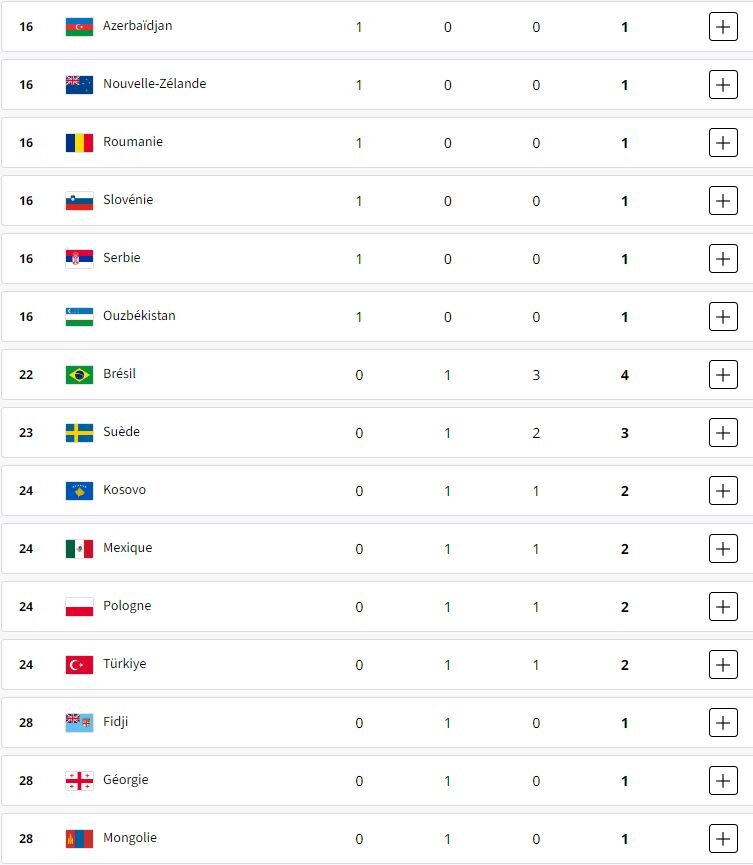Image resolution: width=753 pixels, height=865 pixels.
Task: Click Brésil's total medal count of 4
Action: pos(625,375)
